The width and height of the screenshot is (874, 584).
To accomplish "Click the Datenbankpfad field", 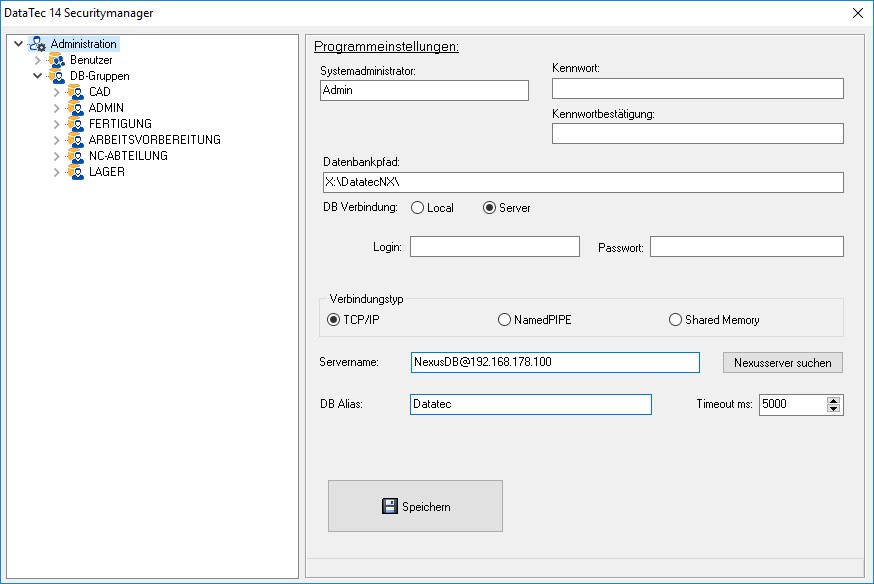I will tap(583, 182).
